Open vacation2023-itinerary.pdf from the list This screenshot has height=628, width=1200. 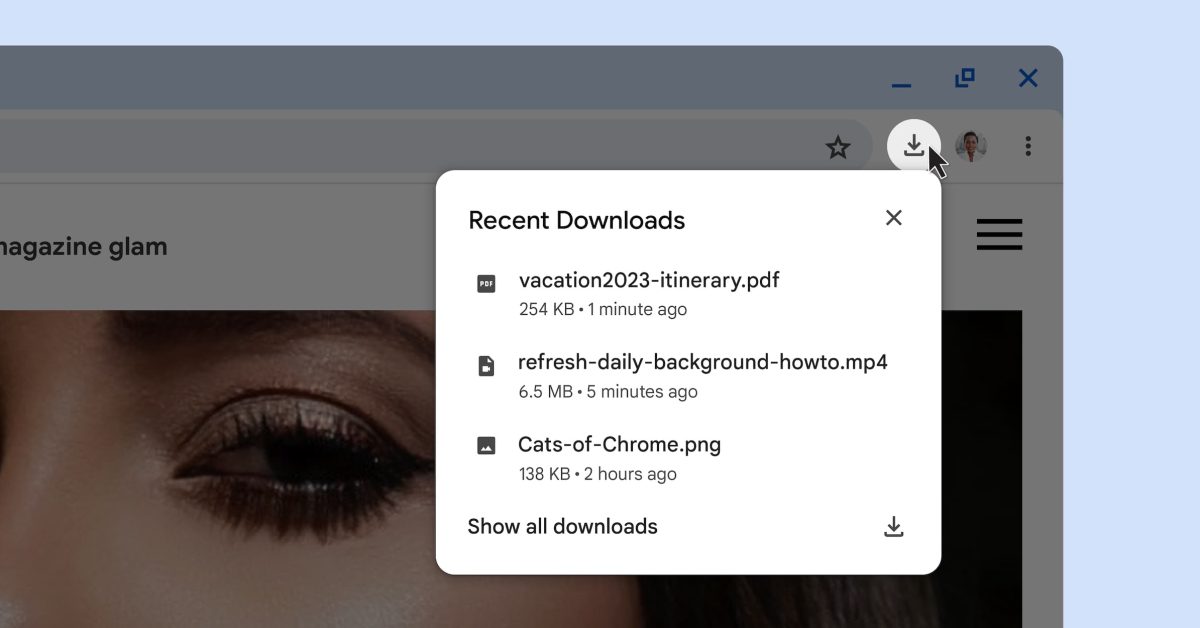[649, 281]
